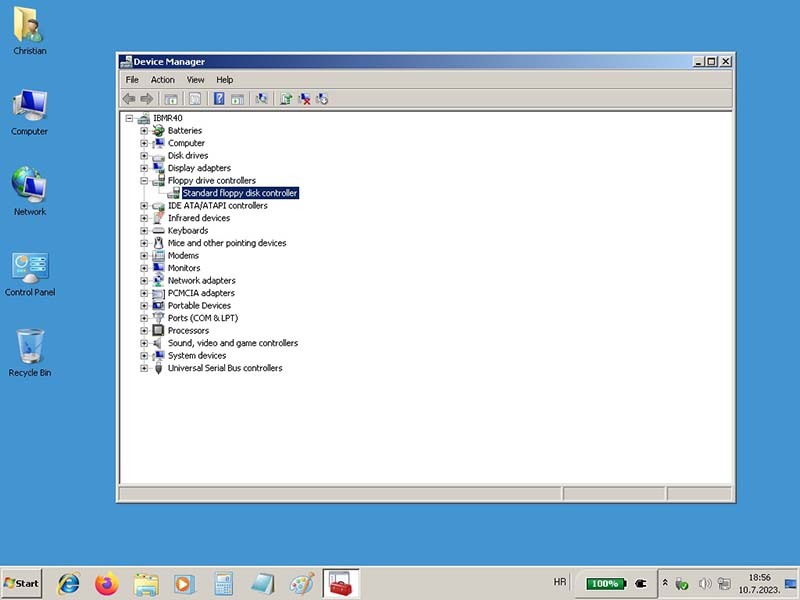The width and height of the screenshot is (800, 600).
Task: Collapse the Floppy drive controllers node
Action: [x=144, y=181]
